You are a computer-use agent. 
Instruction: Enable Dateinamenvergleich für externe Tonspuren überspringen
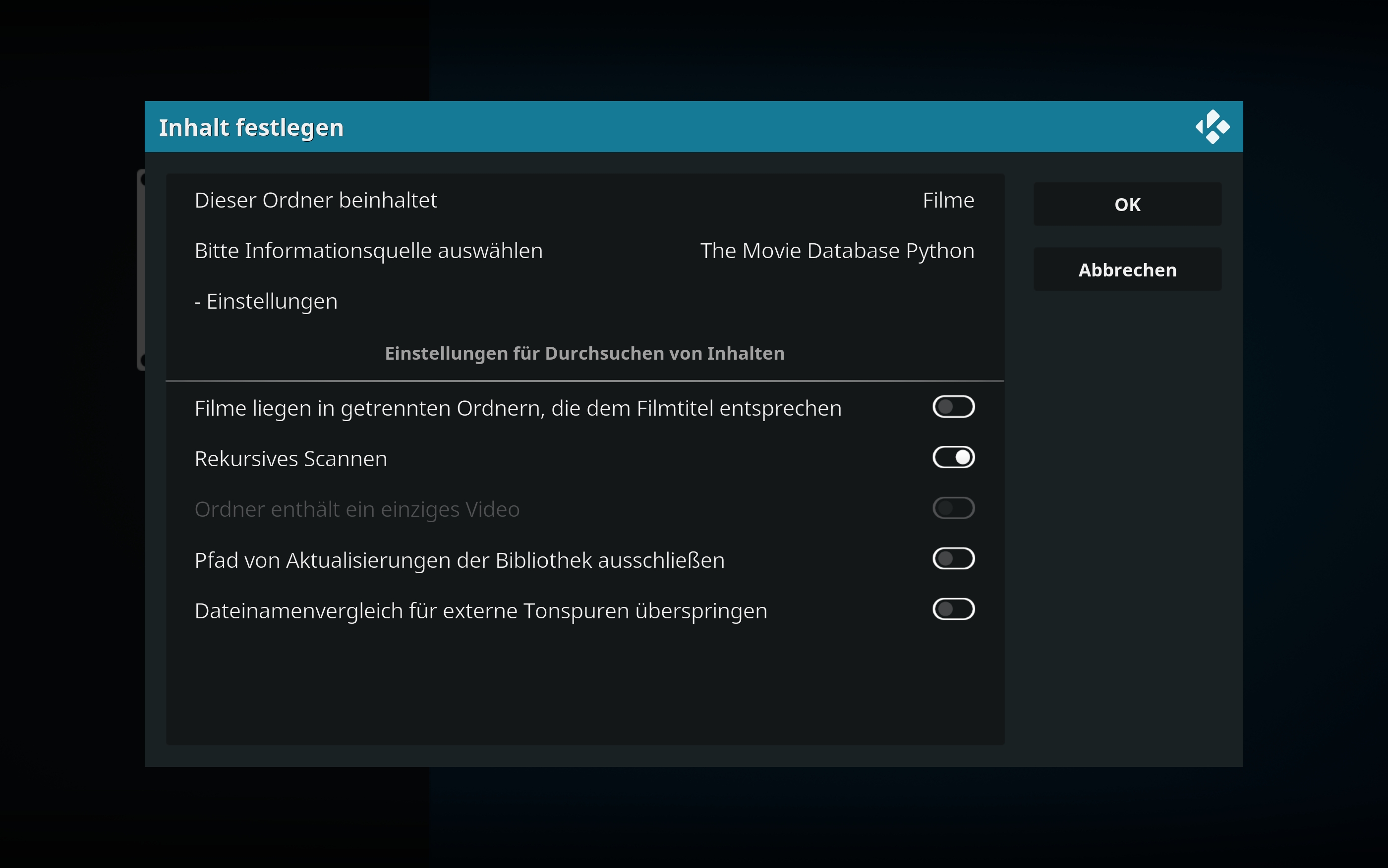click(953, 609)
